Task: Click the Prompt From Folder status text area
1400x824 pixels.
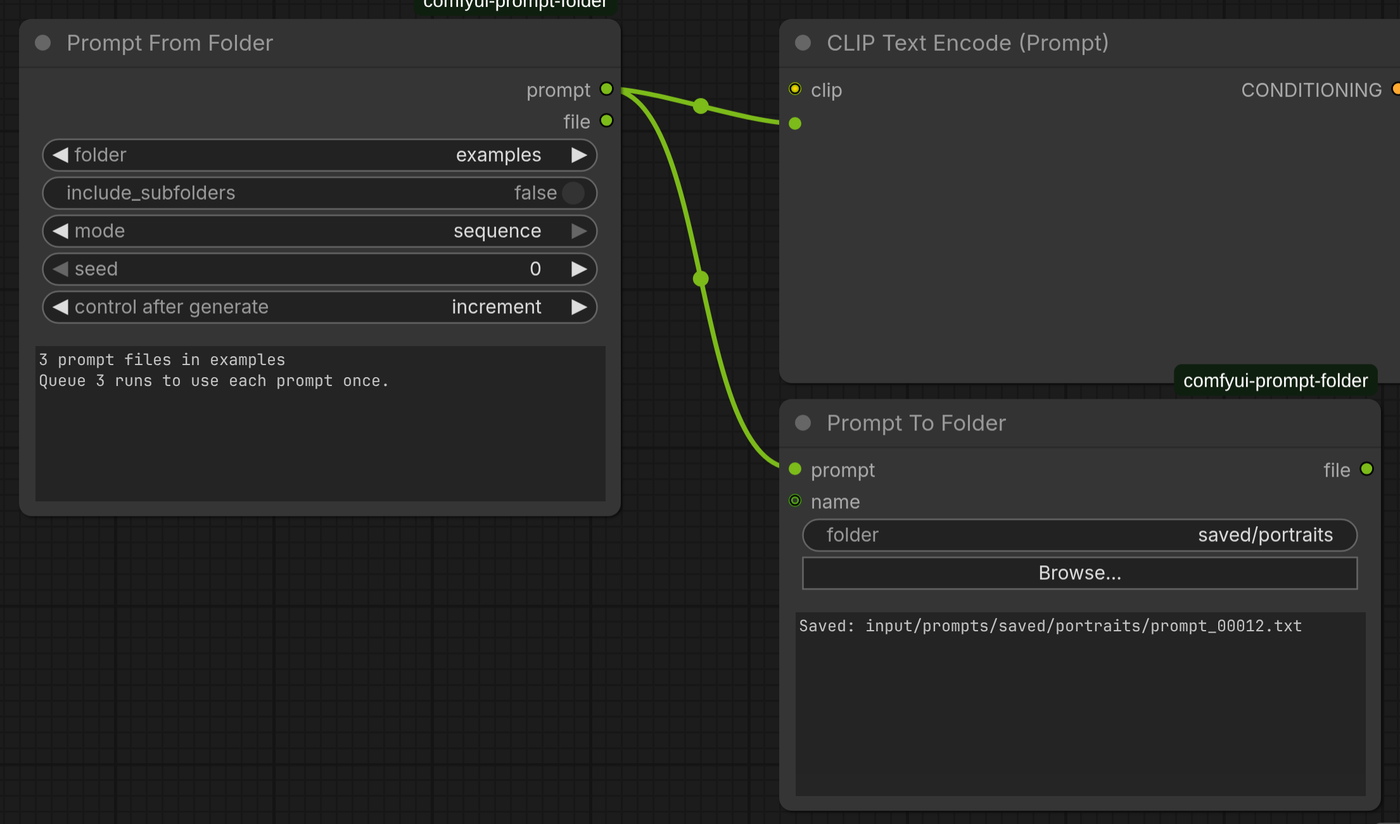Action: pos(320,424)
